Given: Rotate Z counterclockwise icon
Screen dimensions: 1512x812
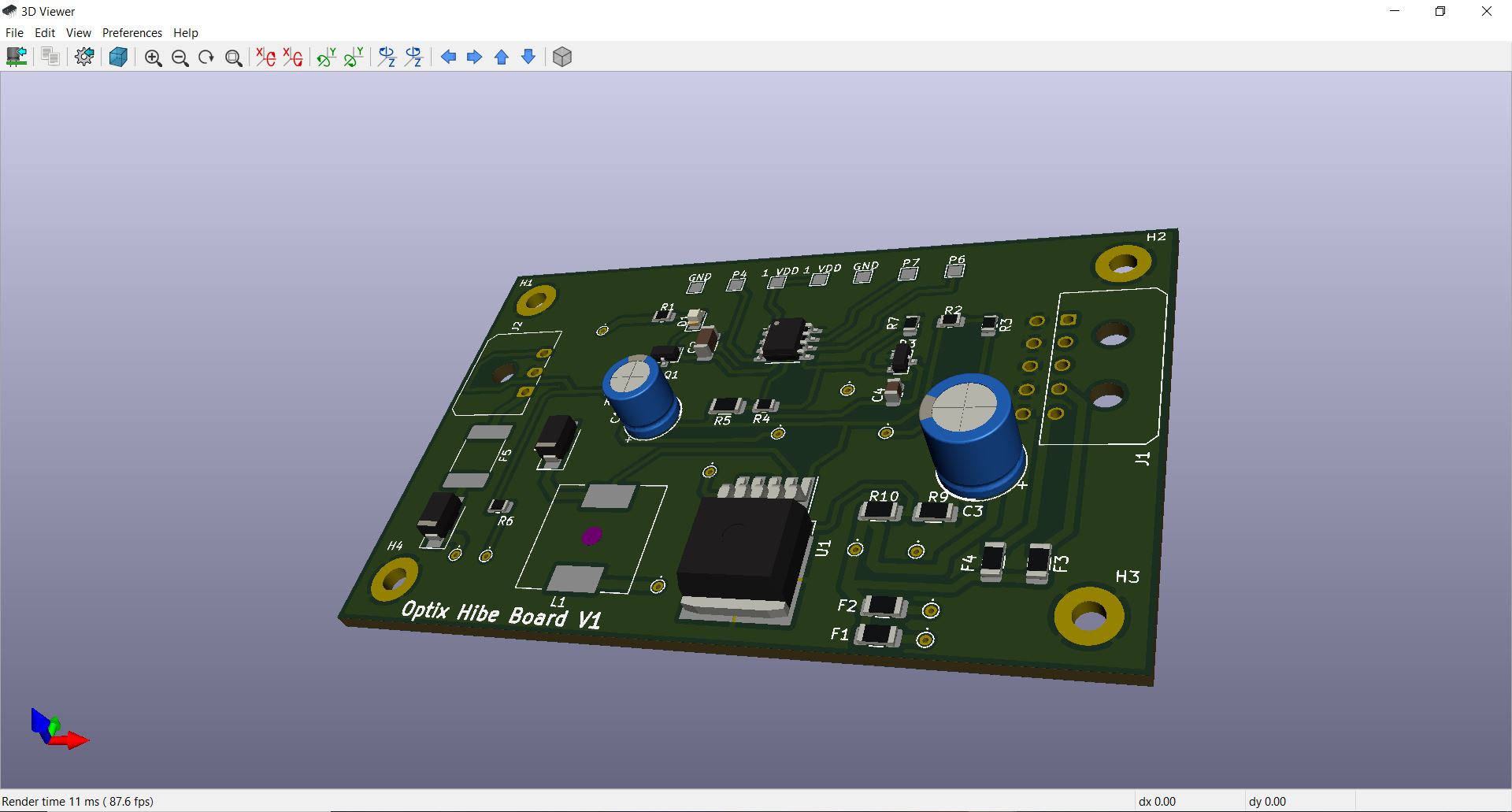Looking at the screenshot, I should (414, 57).
